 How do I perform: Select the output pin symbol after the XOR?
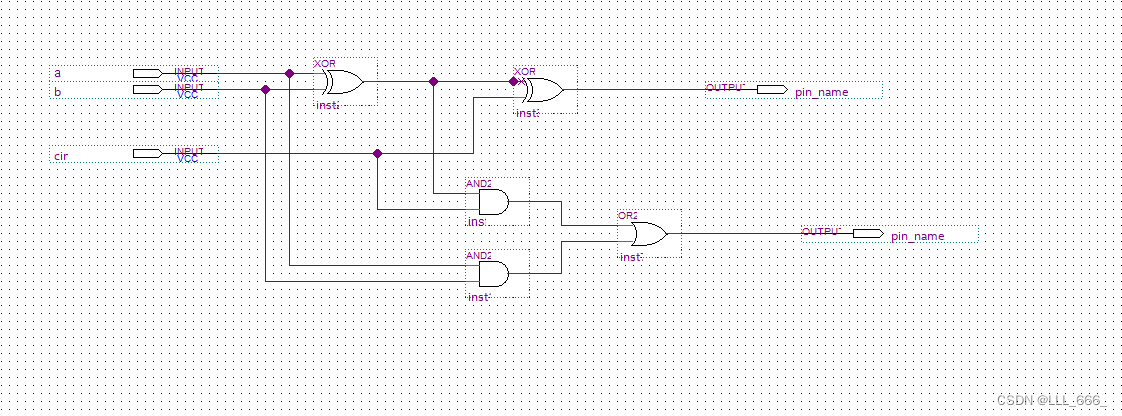tap(772, 90)
